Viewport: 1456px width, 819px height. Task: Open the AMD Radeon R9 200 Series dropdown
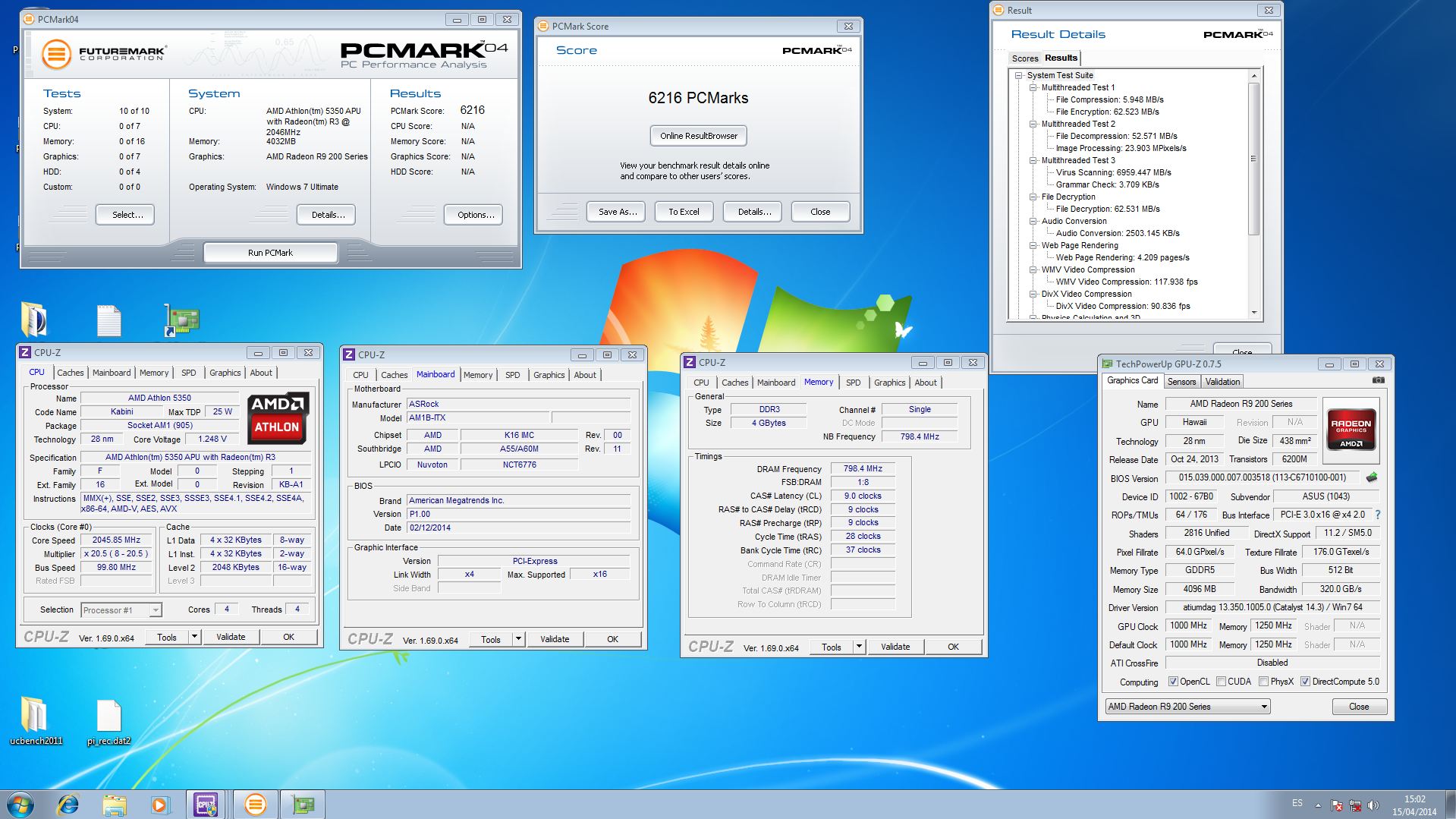pos(1187,707)
